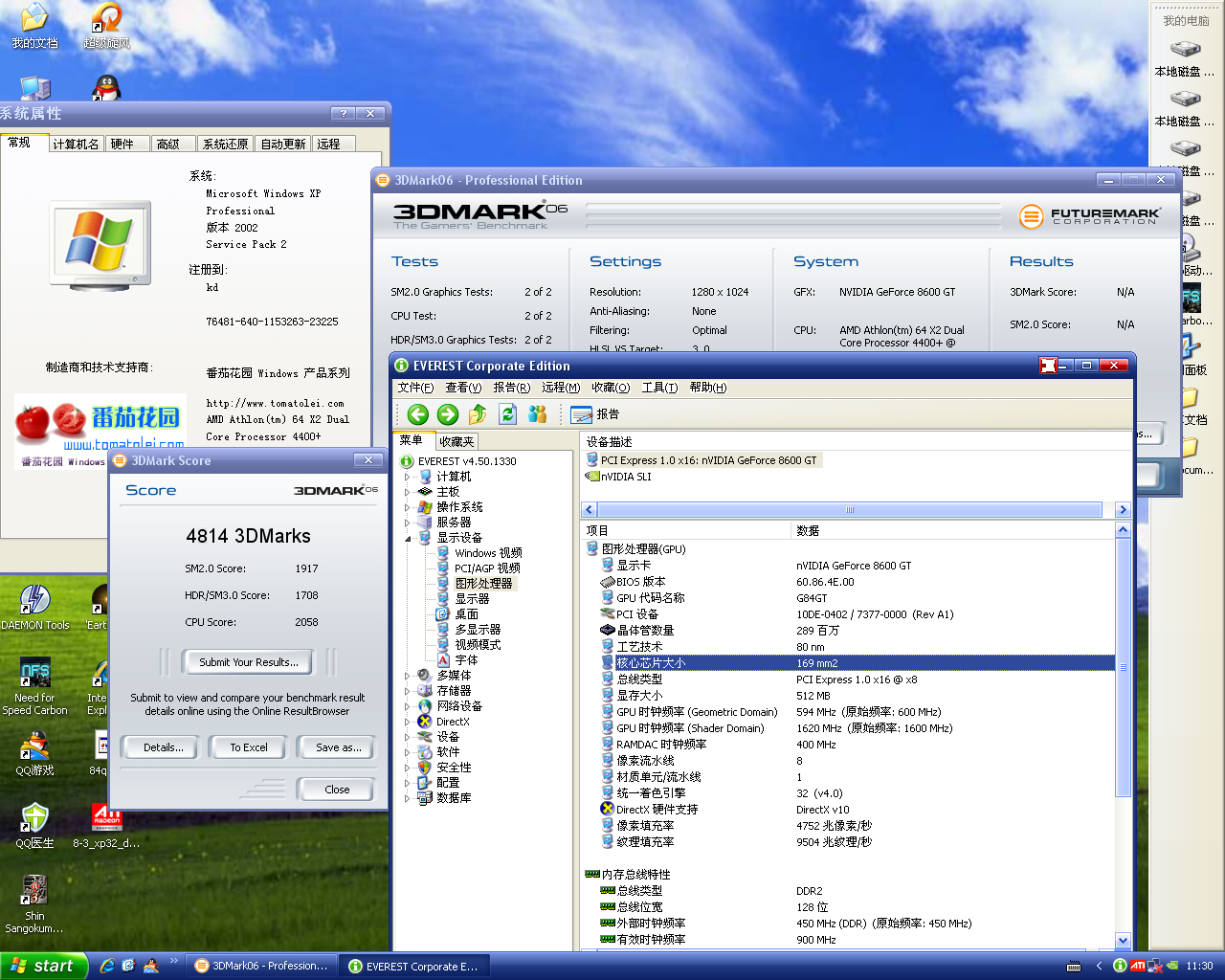The width and height of the screenshot is (1225, 980).
Task: Expand the 存储器 tree node
Action: pos(407,691)
